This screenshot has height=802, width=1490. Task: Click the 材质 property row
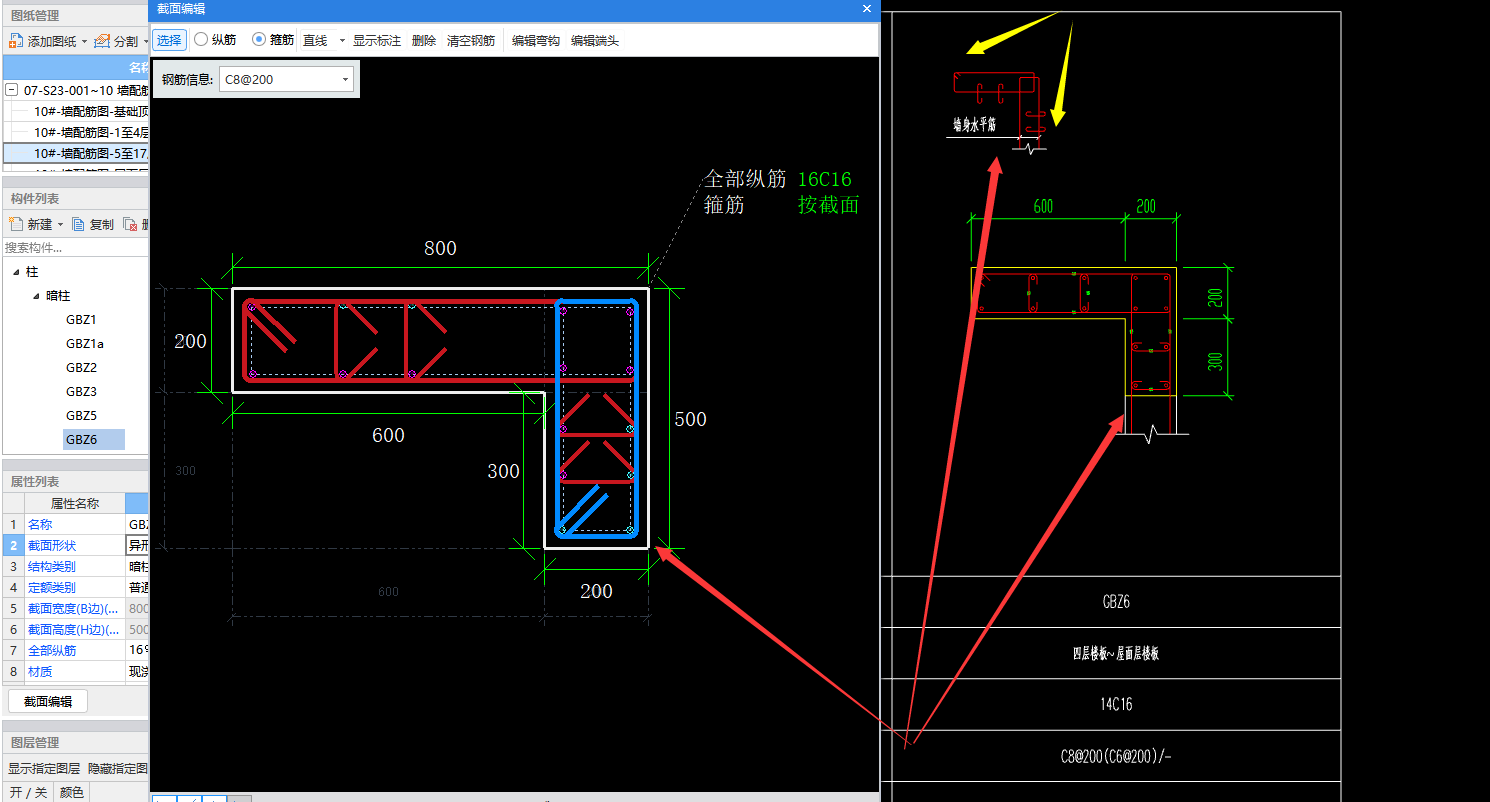[x=75, y=671]
